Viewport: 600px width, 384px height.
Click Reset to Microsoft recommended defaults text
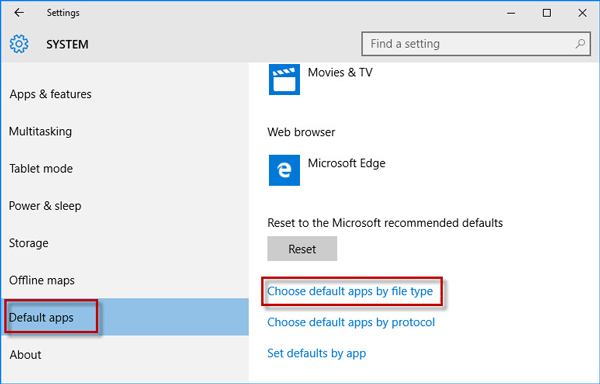tap(385, 223)
